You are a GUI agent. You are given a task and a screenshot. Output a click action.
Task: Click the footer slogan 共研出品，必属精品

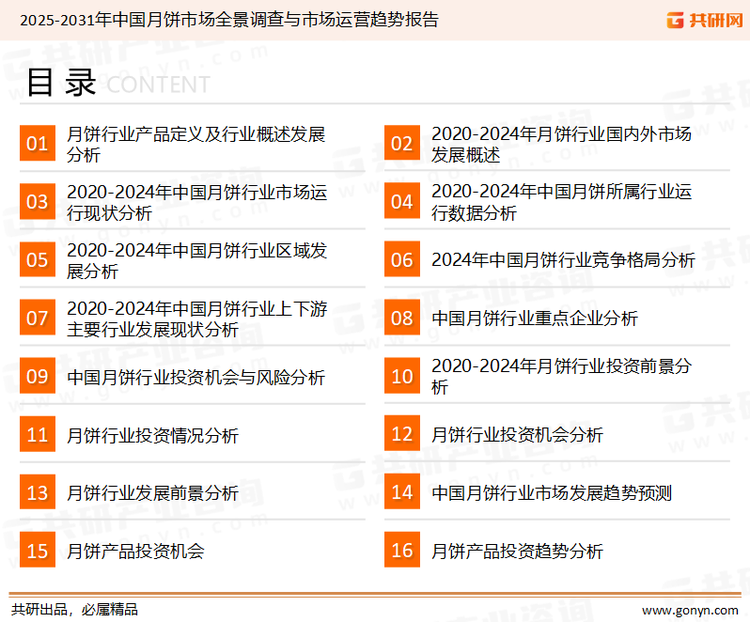coord(75,610)
